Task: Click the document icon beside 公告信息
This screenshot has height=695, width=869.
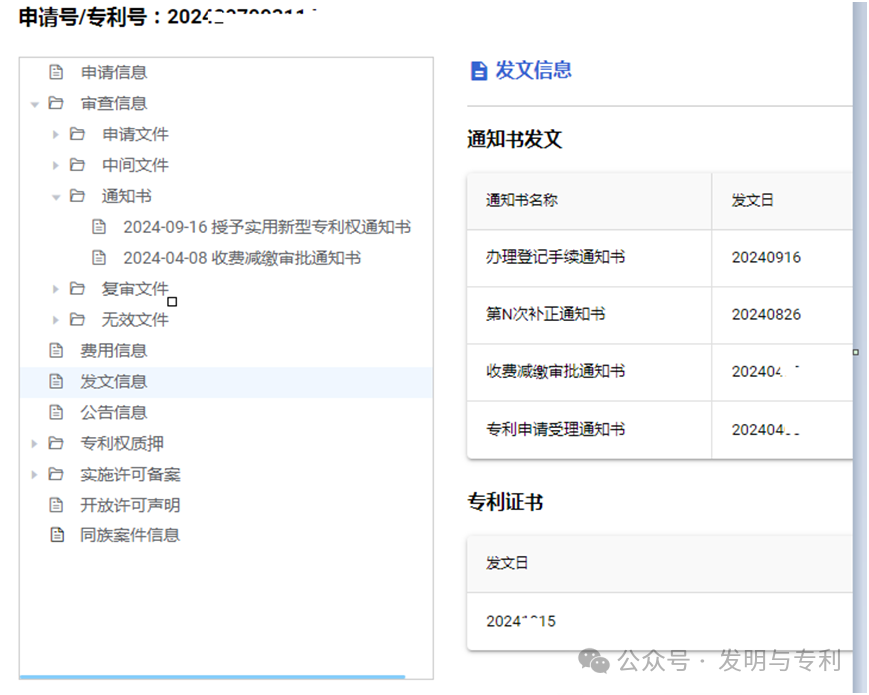Action: [57, 411]
